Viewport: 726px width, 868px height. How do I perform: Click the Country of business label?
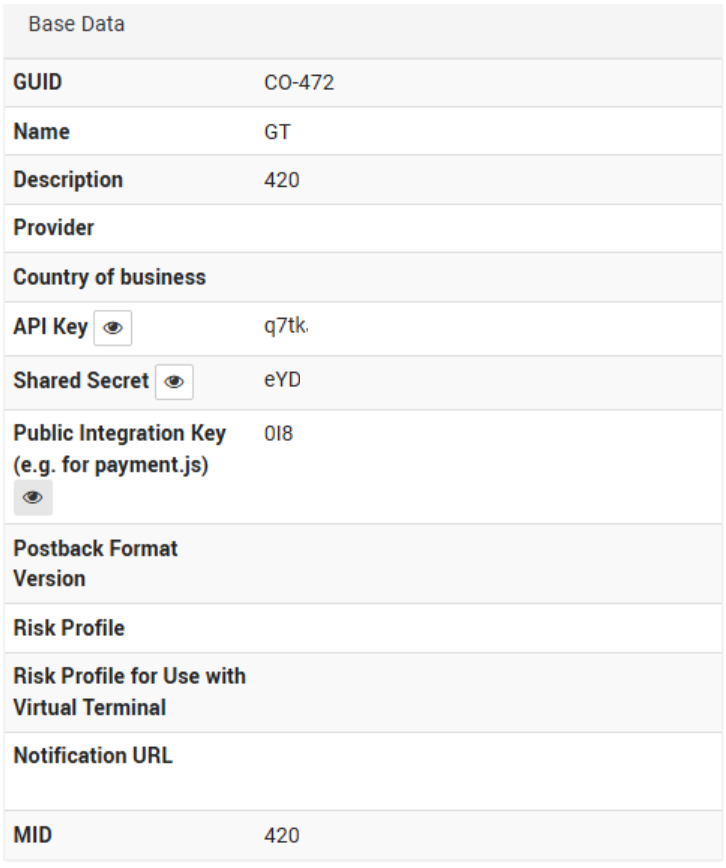(x=109, y=278)
